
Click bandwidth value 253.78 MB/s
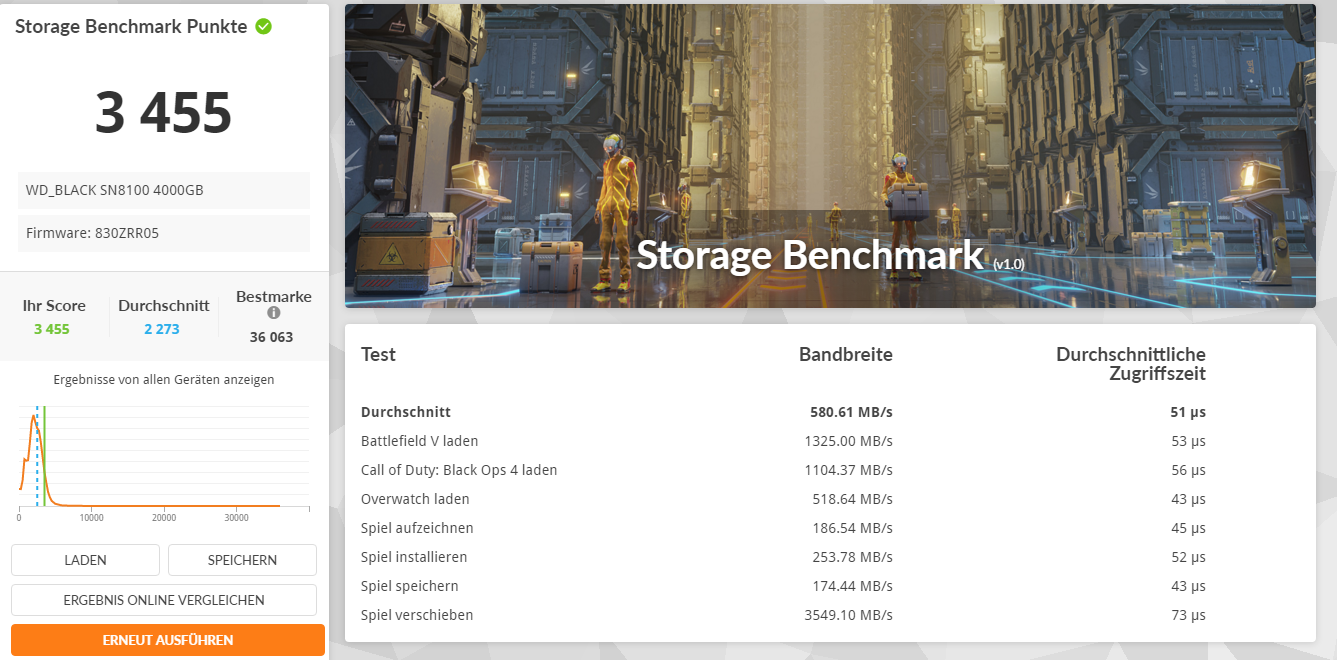click(852, 557)
